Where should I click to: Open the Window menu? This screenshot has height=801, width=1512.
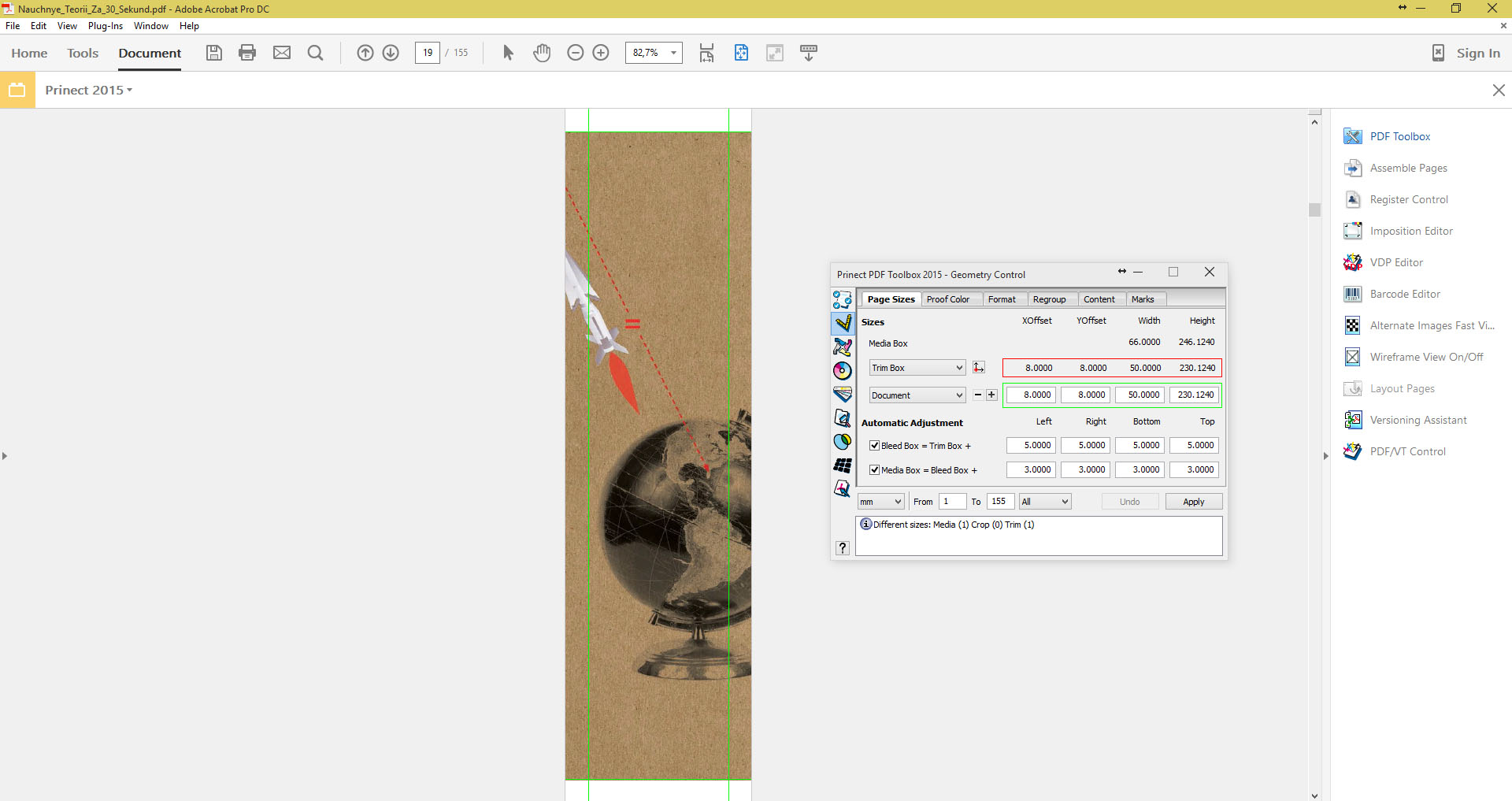151,26
